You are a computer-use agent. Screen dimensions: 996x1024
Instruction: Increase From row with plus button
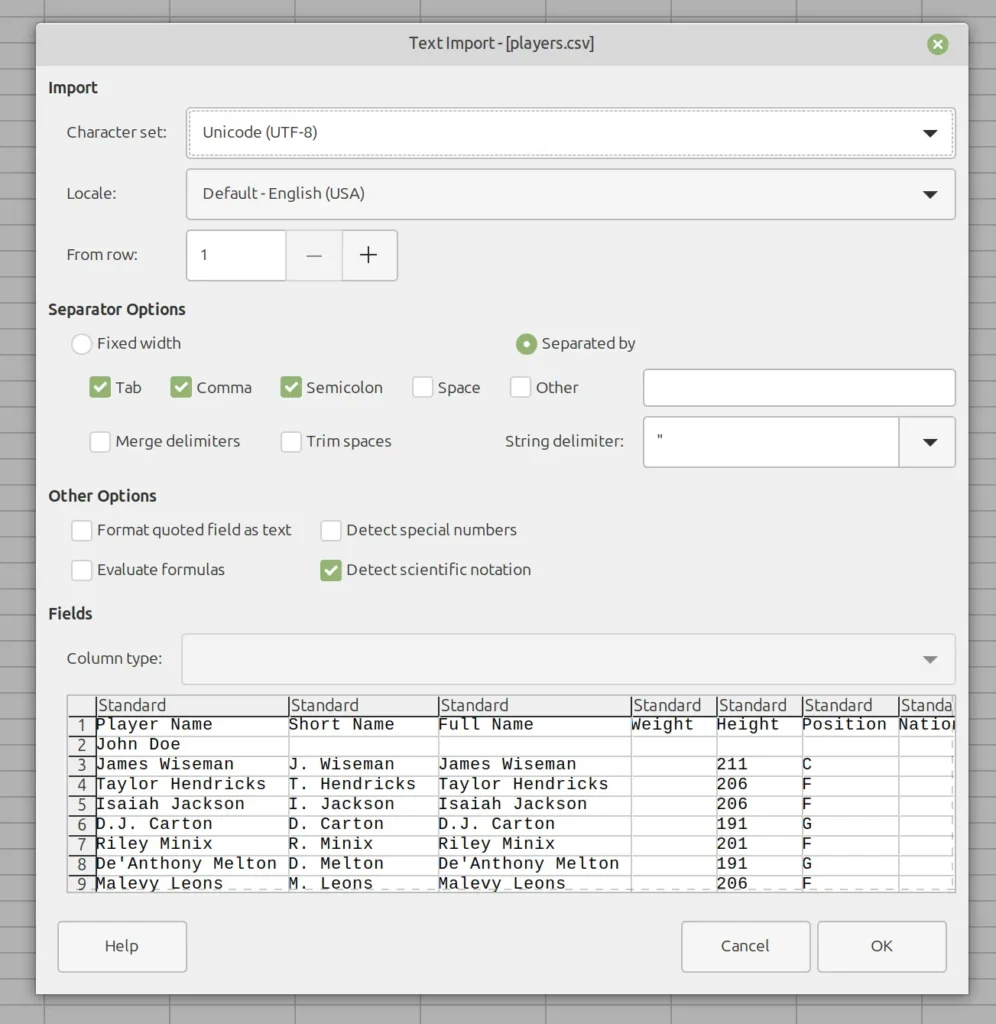pyautogui.click(x=369, y=255)
